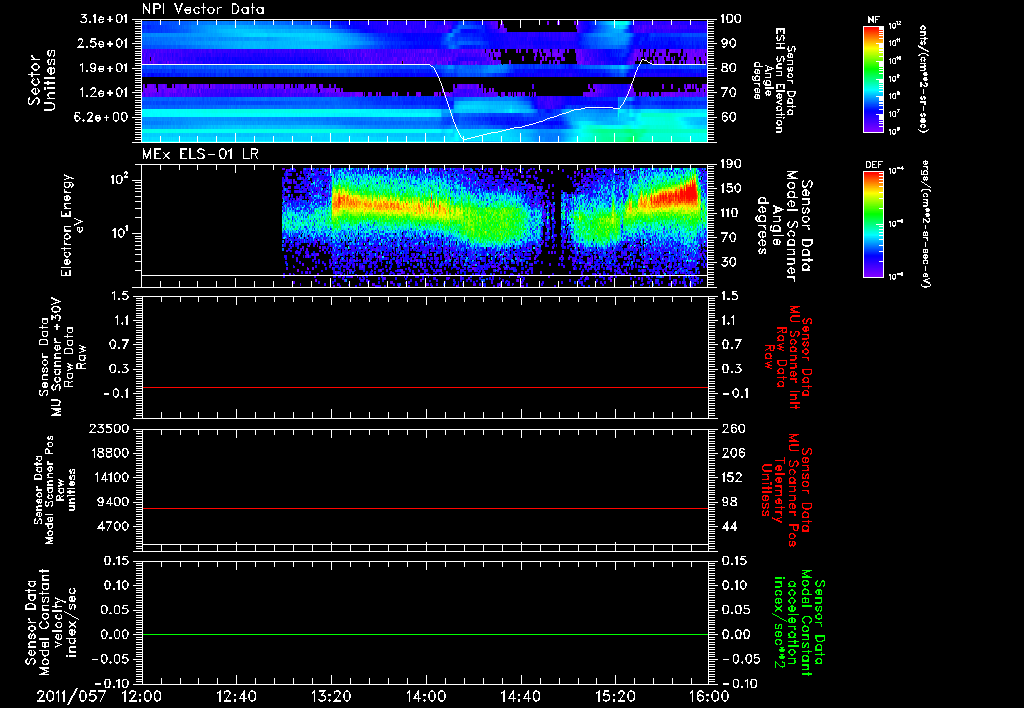This screenshot has height=708, width=1024.
Task: Click the "12:40" time tick label
Action: pyautogui.click(x=236, y=696)
